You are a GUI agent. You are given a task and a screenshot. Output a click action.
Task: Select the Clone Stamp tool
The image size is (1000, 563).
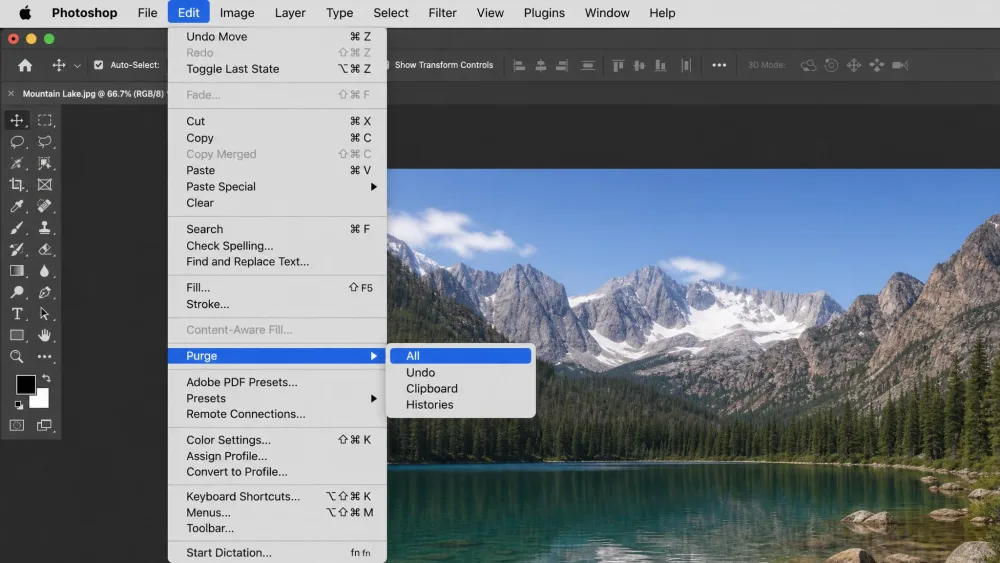pos(45,228)
